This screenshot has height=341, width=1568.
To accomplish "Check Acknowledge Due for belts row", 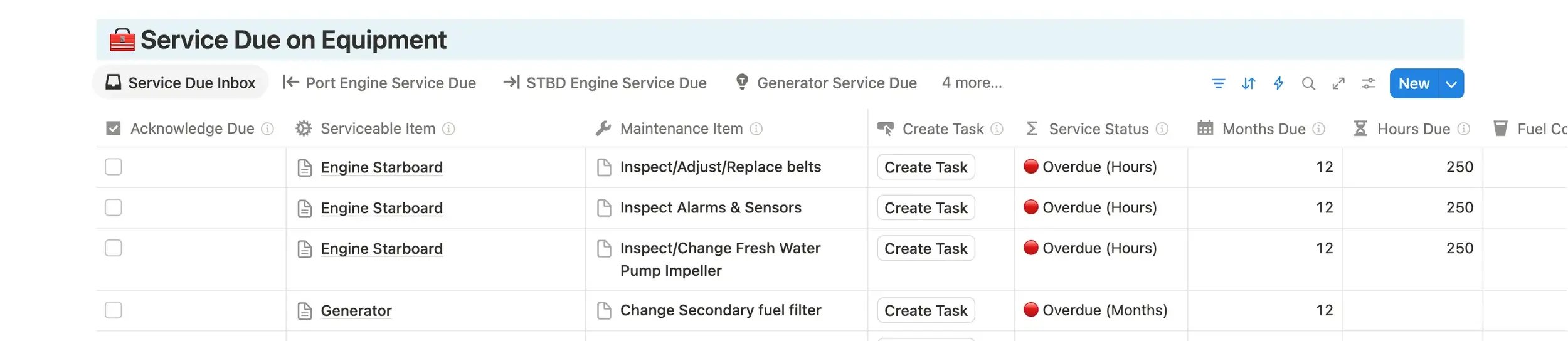I will tap(114, 167).
